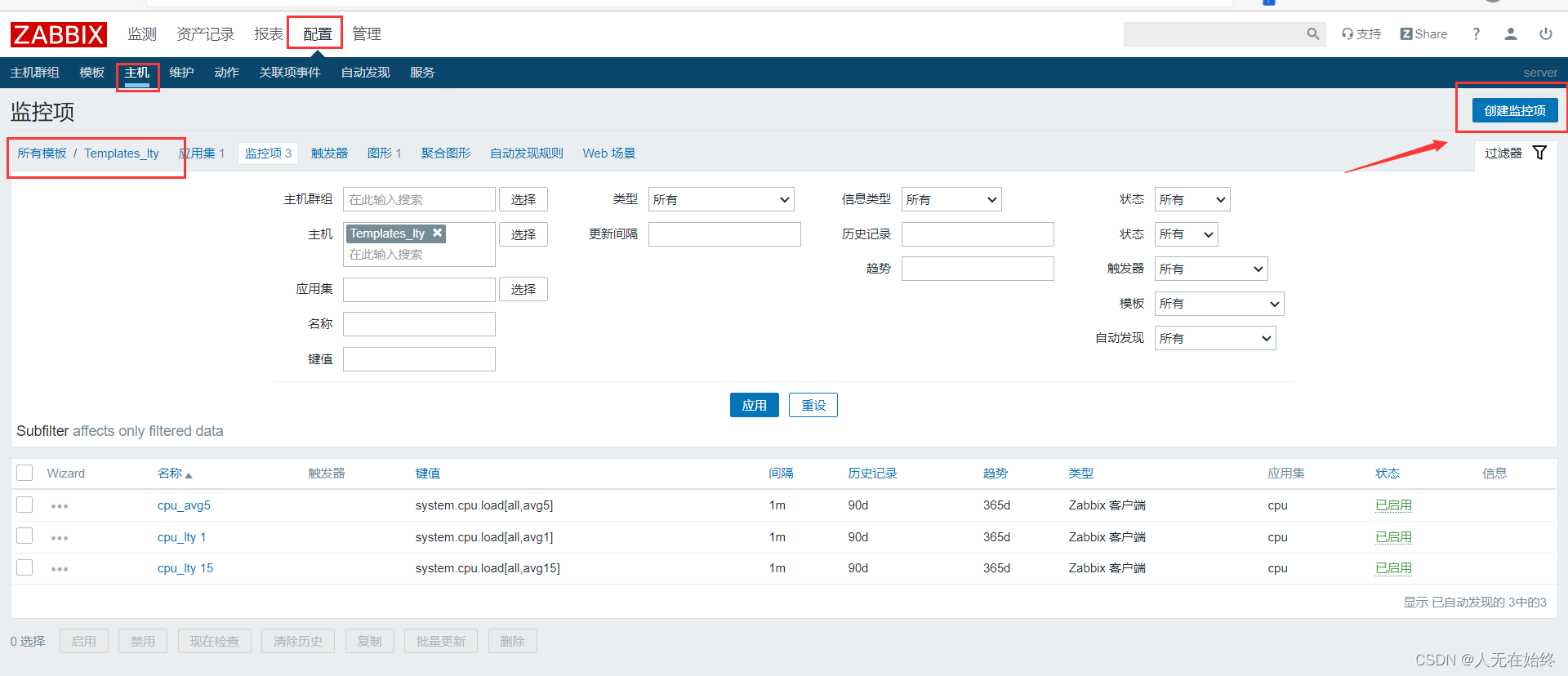The height and width of the screenshot is (676, 1568).
Task: Expand the 模板 filter dropdown
Action: (1219, 304)
